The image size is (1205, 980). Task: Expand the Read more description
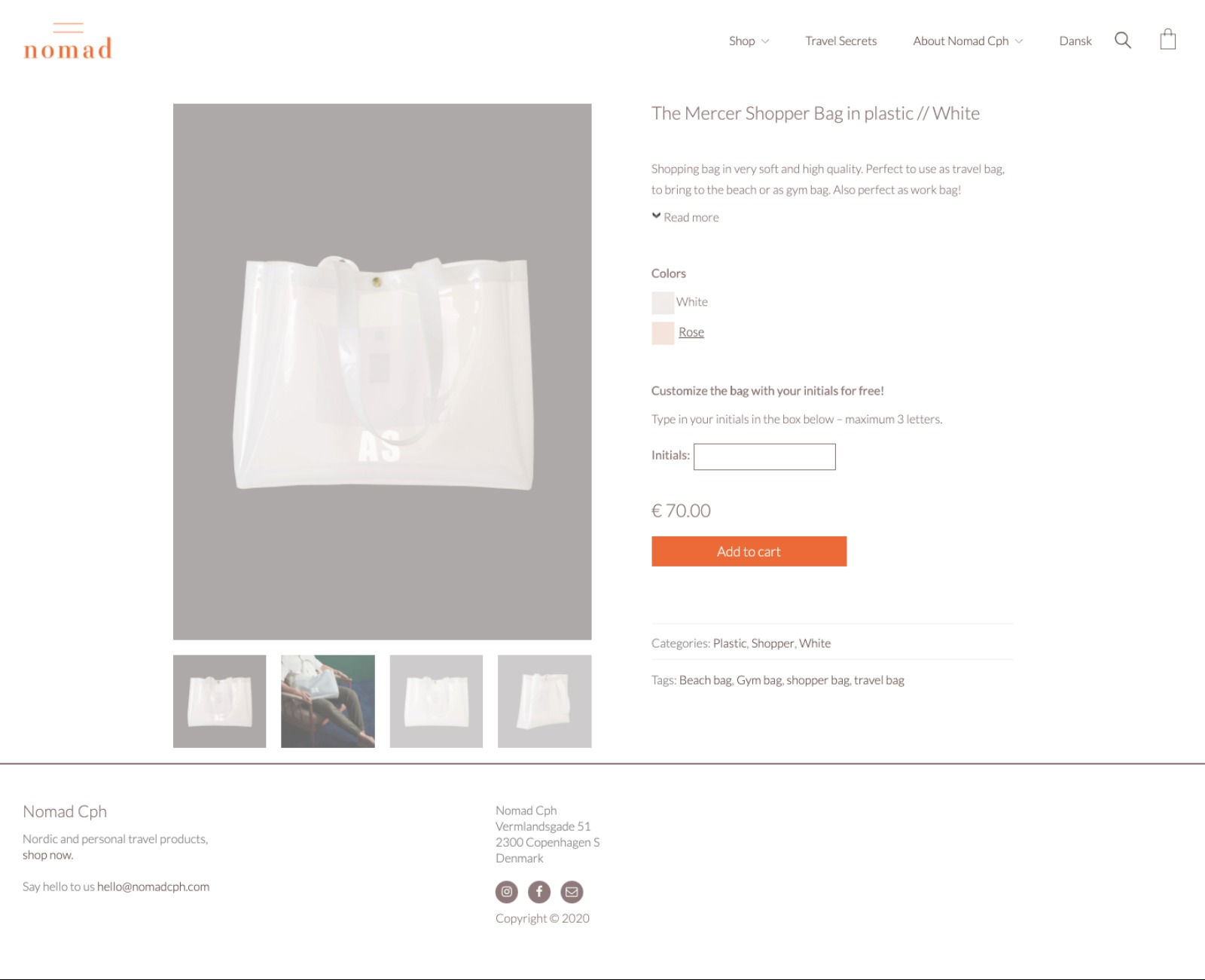pos(685,217)
